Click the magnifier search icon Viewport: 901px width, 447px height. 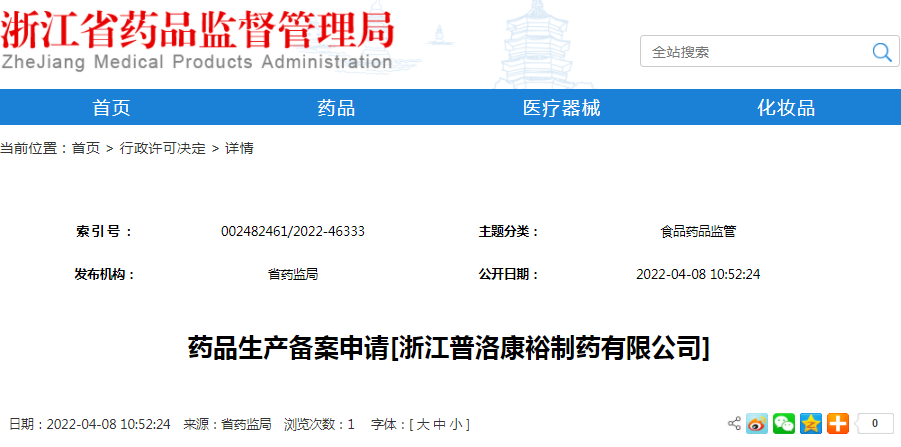tap(881, 52)
